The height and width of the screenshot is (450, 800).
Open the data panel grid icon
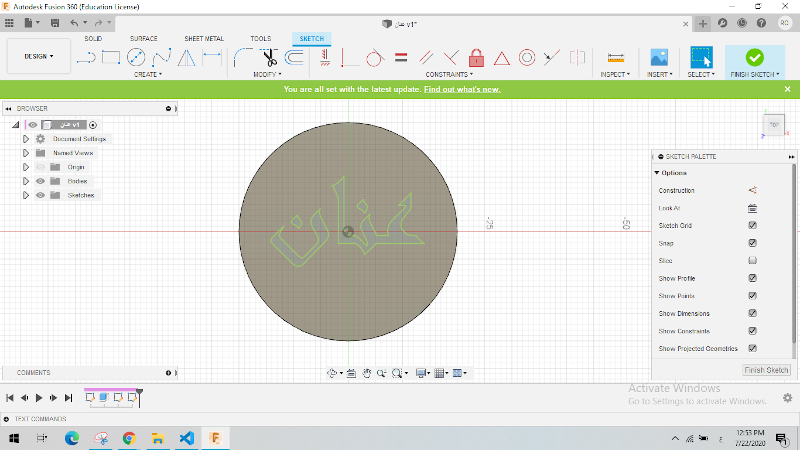pos(9,23)
